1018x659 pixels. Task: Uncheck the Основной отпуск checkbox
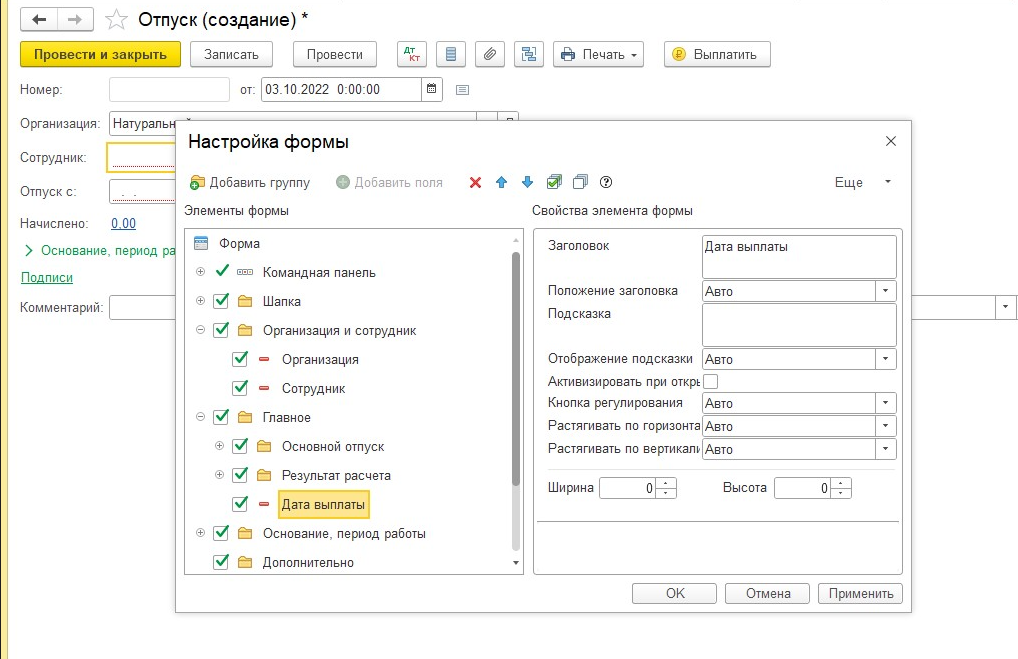click(x=240, y=446)
